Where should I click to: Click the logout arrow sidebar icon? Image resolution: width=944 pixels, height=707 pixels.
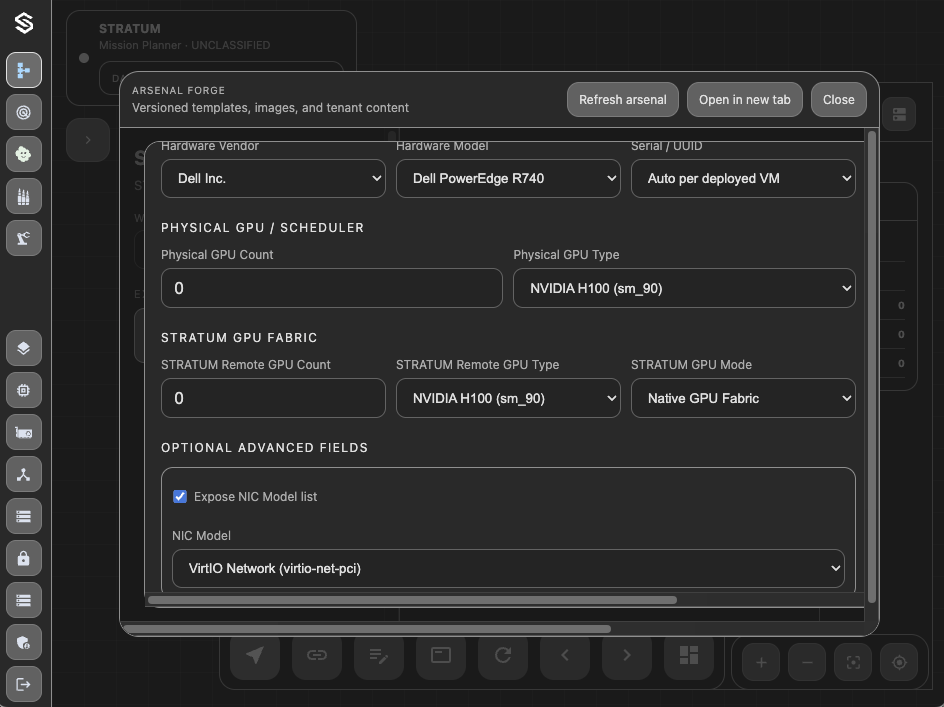[24, 684]
